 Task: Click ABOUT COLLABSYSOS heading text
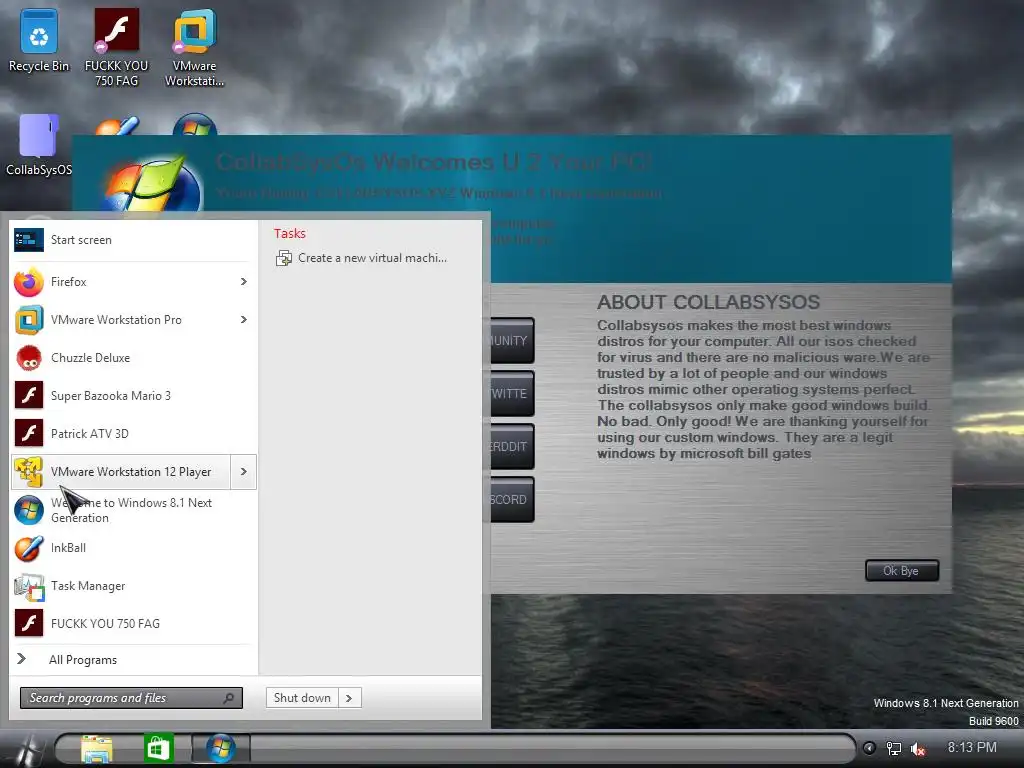point(708,302)
